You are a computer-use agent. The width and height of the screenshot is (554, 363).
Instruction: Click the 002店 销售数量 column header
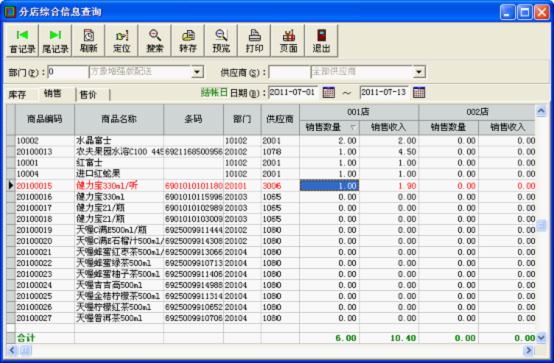click(448, 127)
